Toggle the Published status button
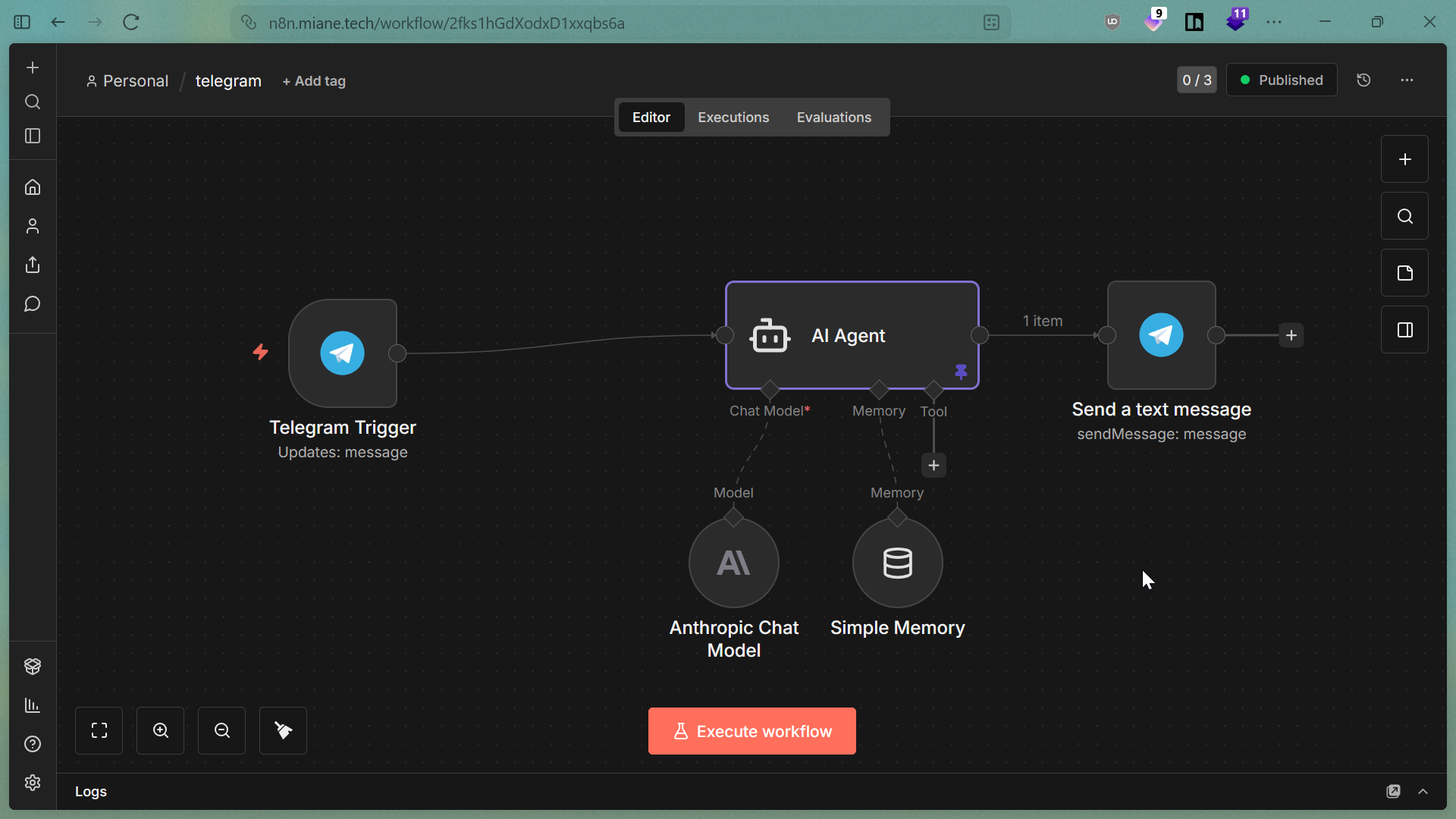1456x819 pixels. point(1281,80)
